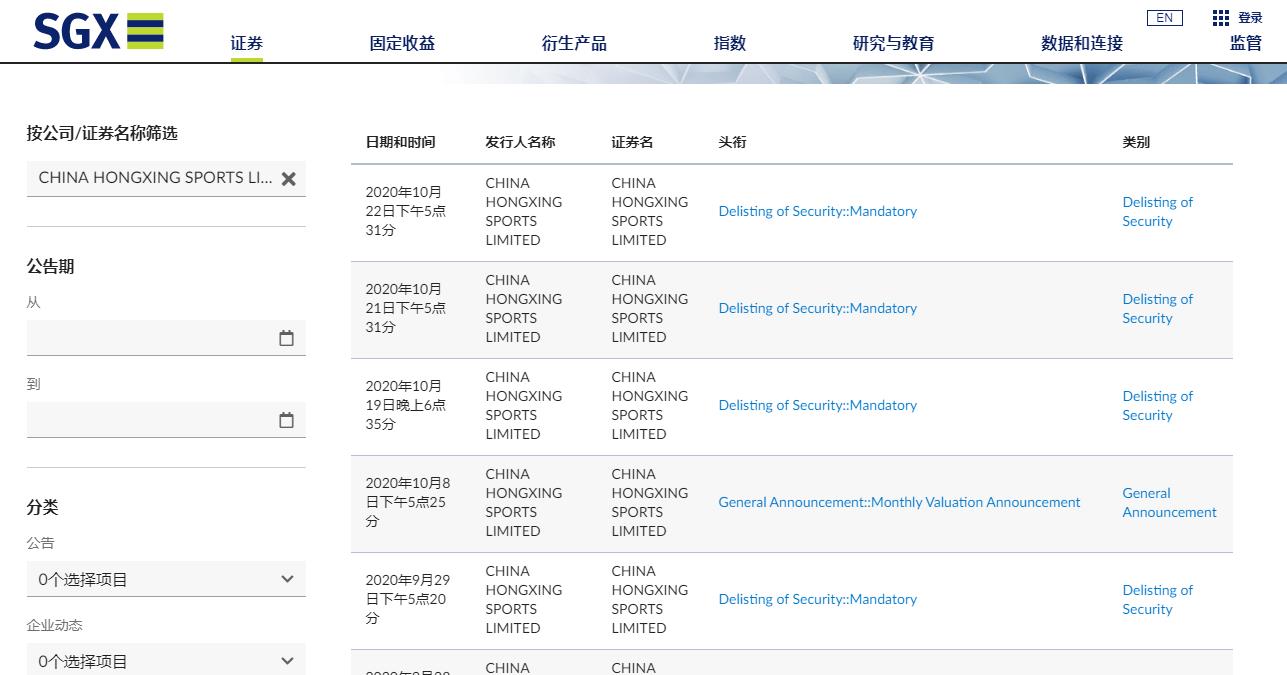
Task: Click General Announcement category link
Action: 1169,502
